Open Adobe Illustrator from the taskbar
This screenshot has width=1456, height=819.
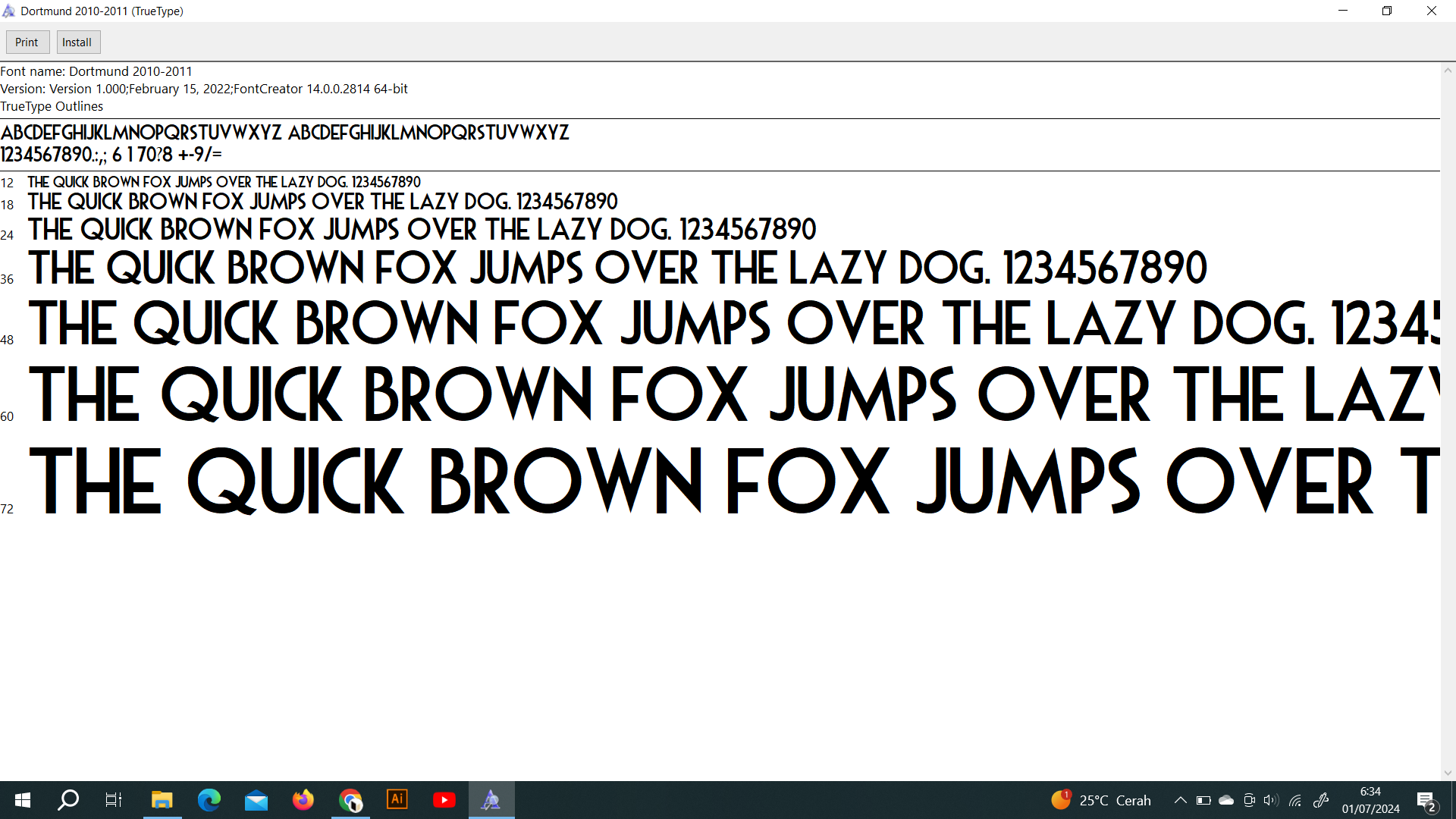[x=397, y=800]
